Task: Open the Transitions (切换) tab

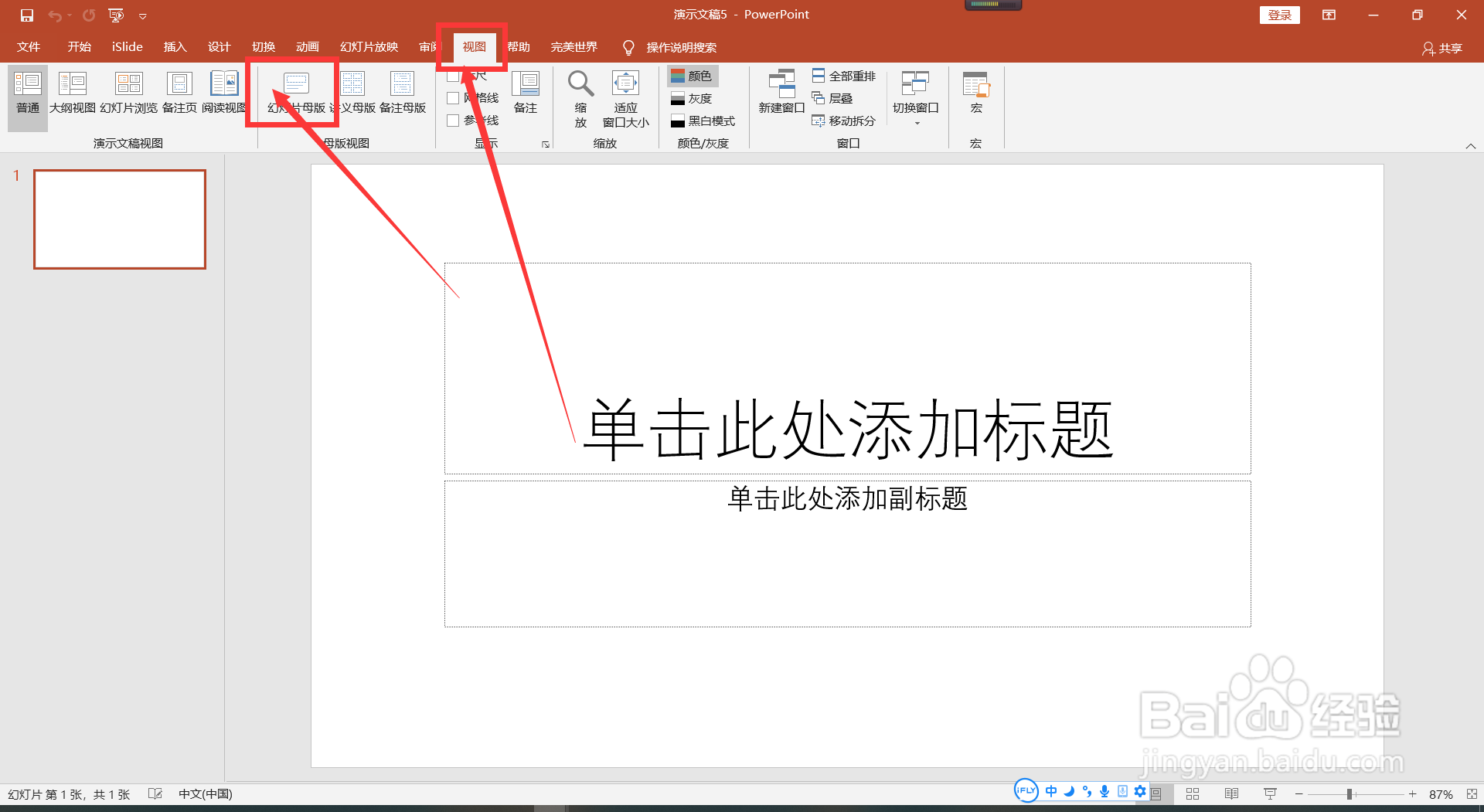Action: [x=264, y=47]
